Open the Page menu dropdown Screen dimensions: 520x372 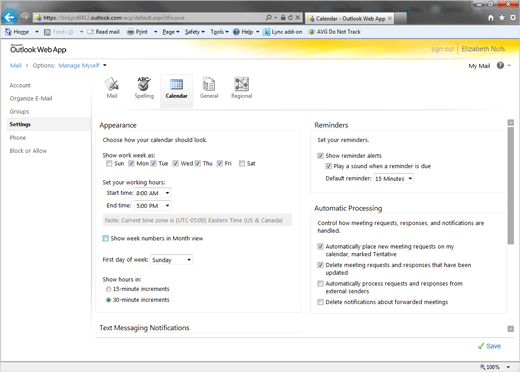[171, 32]
